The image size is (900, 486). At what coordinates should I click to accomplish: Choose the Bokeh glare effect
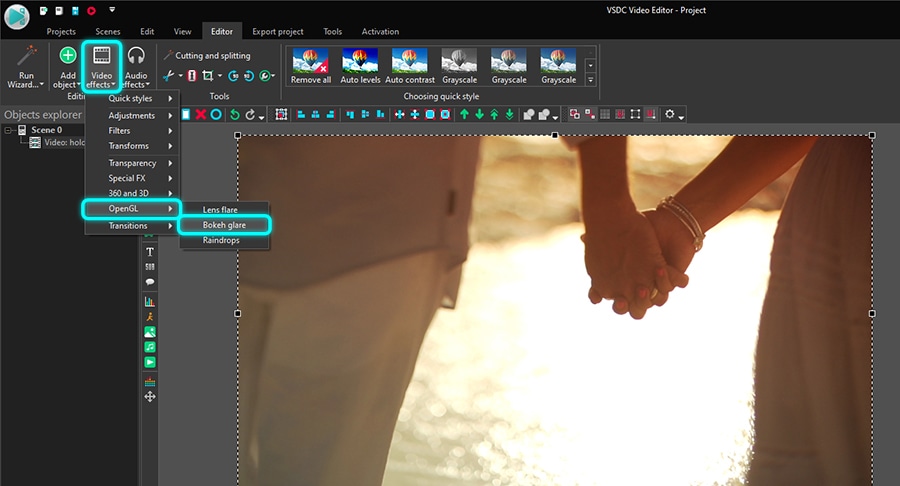[224, 225]
